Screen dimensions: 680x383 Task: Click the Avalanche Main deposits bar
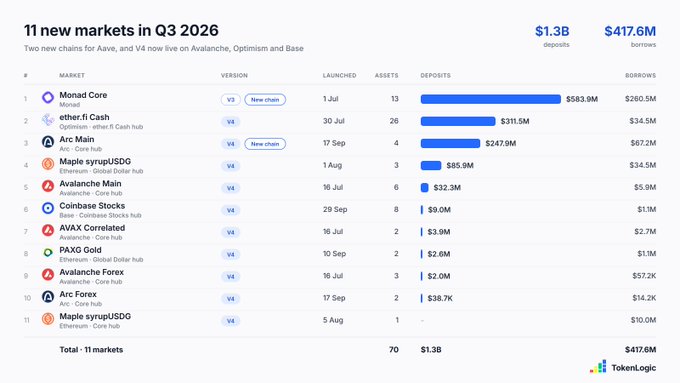click(425, 188)
